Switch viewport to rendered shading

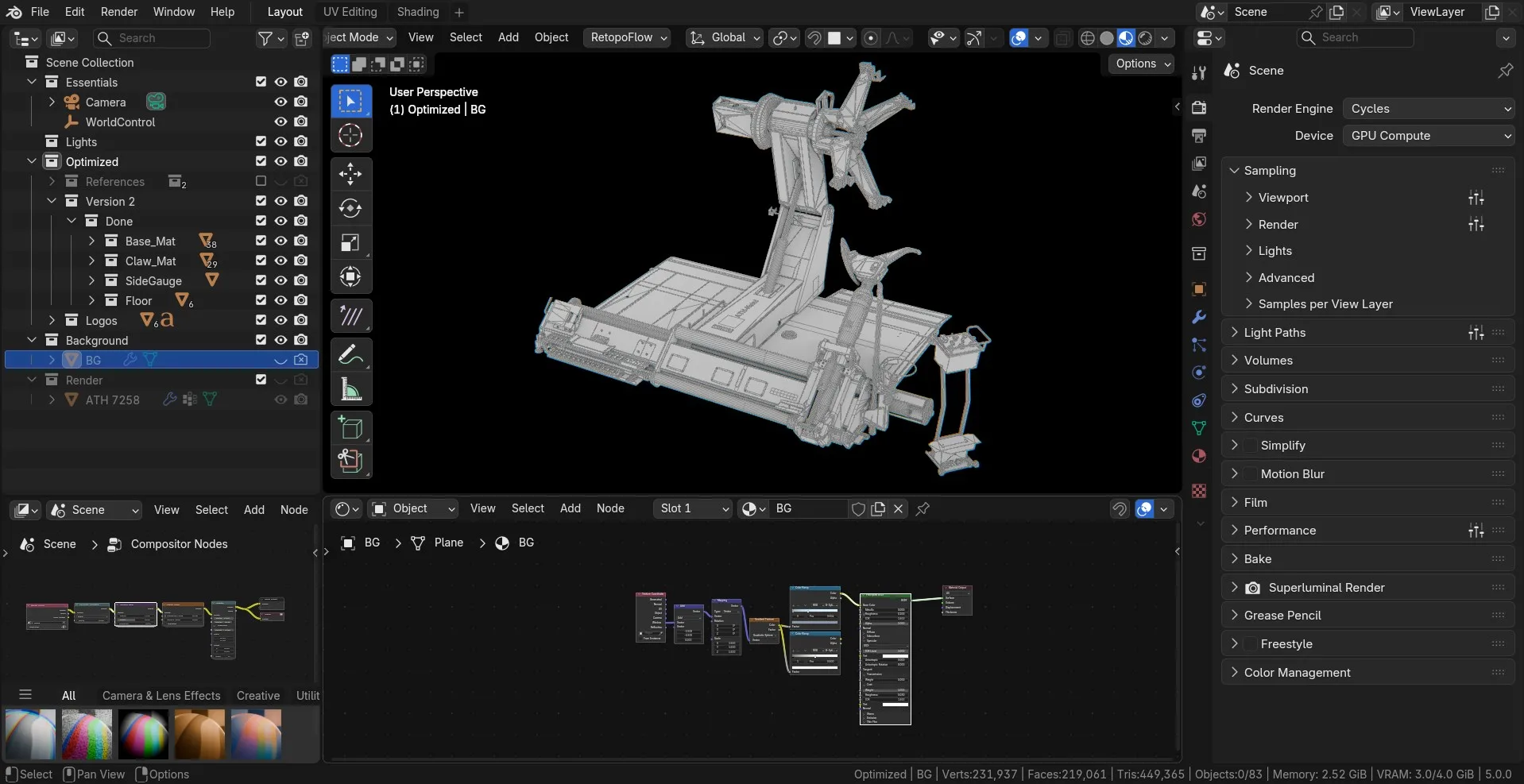(x=1145, y=38)
